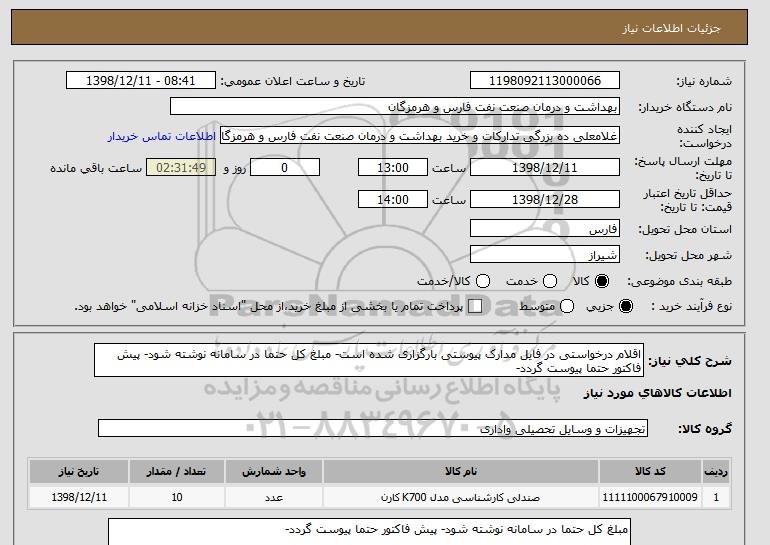Click the request creator field
Viewport: 770px width, 545px height.
420,136
